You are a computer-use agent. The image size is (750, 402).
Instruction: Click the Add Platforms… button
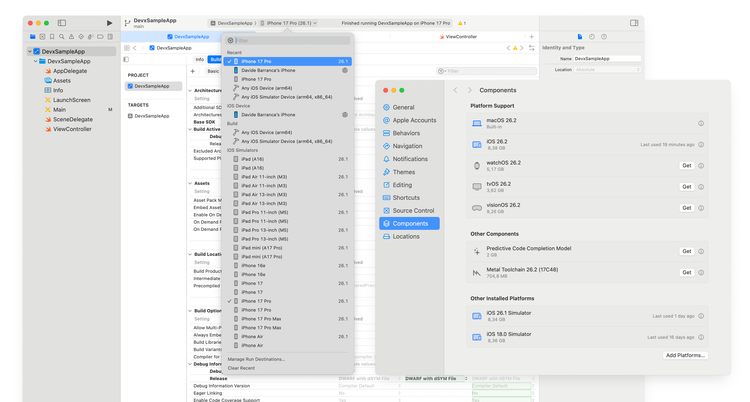pyautogui.click(x=685, y=355)
